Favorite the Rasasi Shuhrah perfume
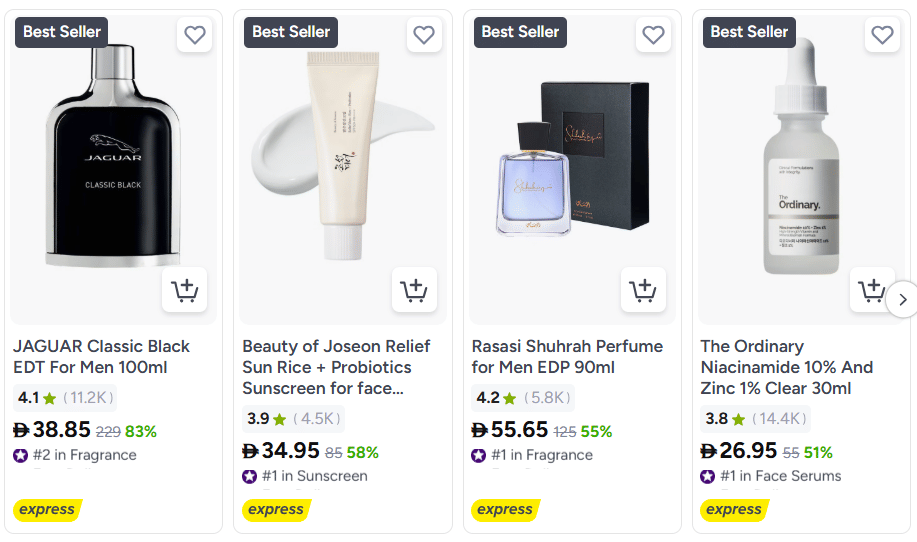 point(653,35)
